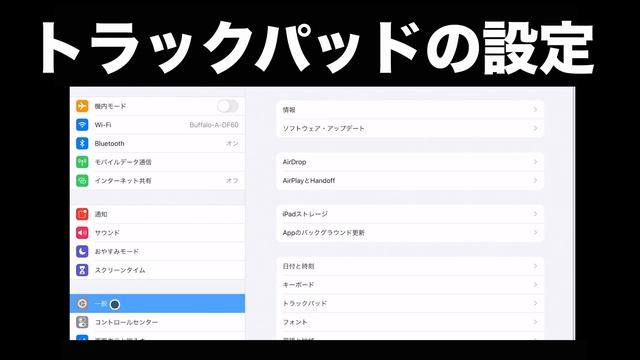640x360 pixels.
Task: Click the インターネット共有 オフ status text
Action: coord(232,181)
